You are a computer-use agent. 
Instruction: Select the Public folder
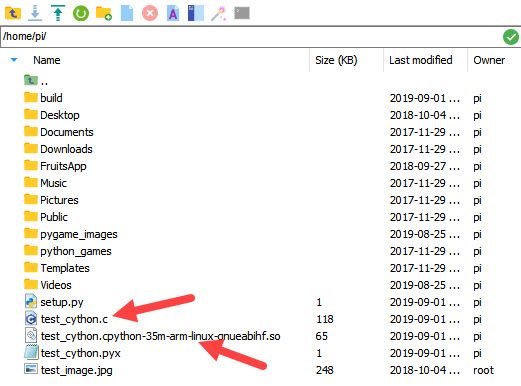(x=46, y=217)
